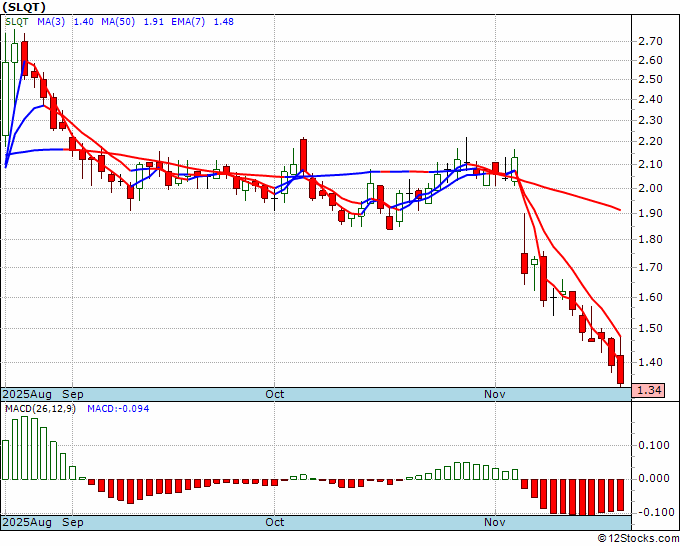Select the EMA(7) legend label

tap(188, 22)
